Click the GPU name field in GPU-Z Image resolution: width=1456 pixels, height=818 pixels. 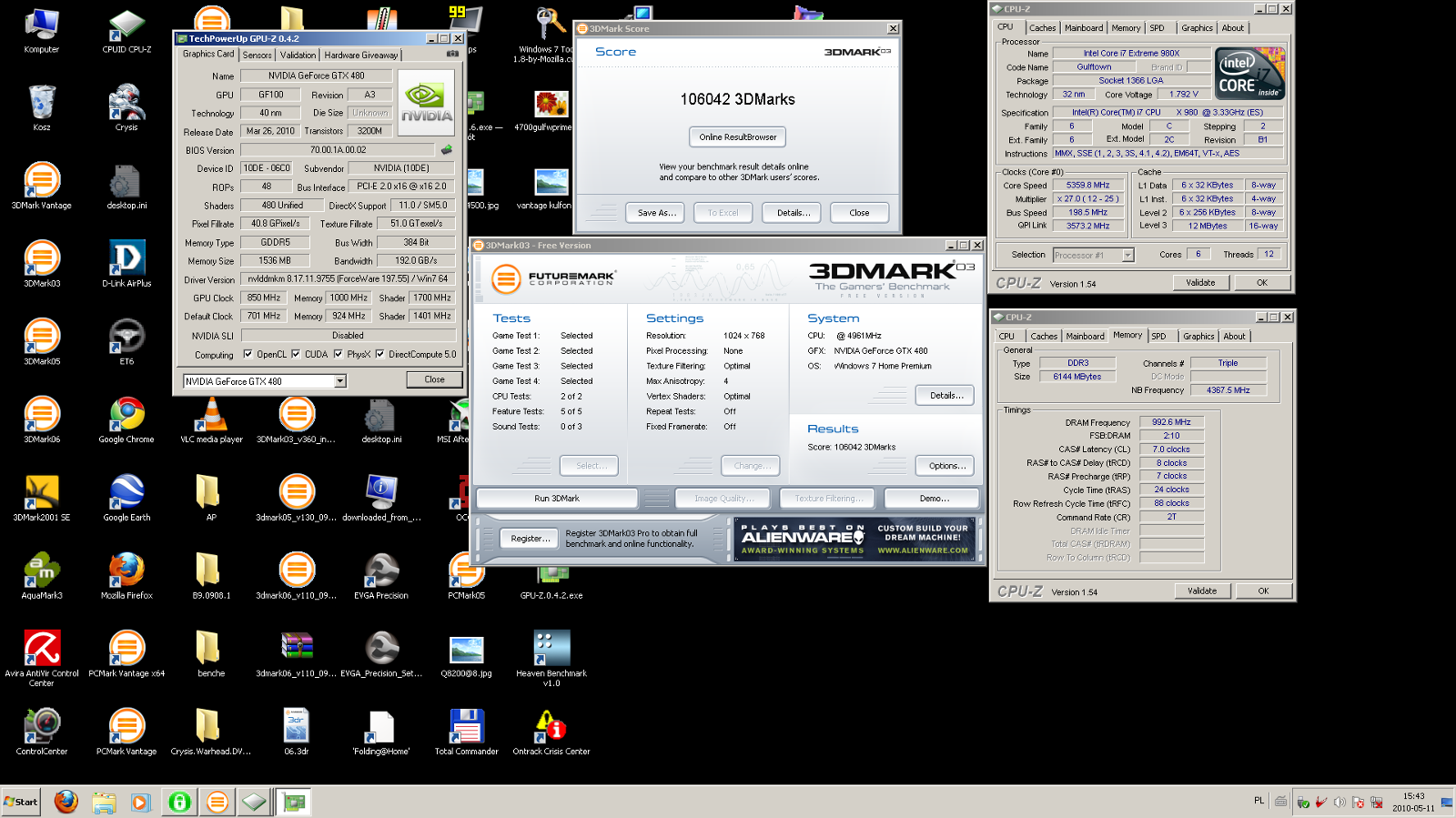tap(316, 76)
